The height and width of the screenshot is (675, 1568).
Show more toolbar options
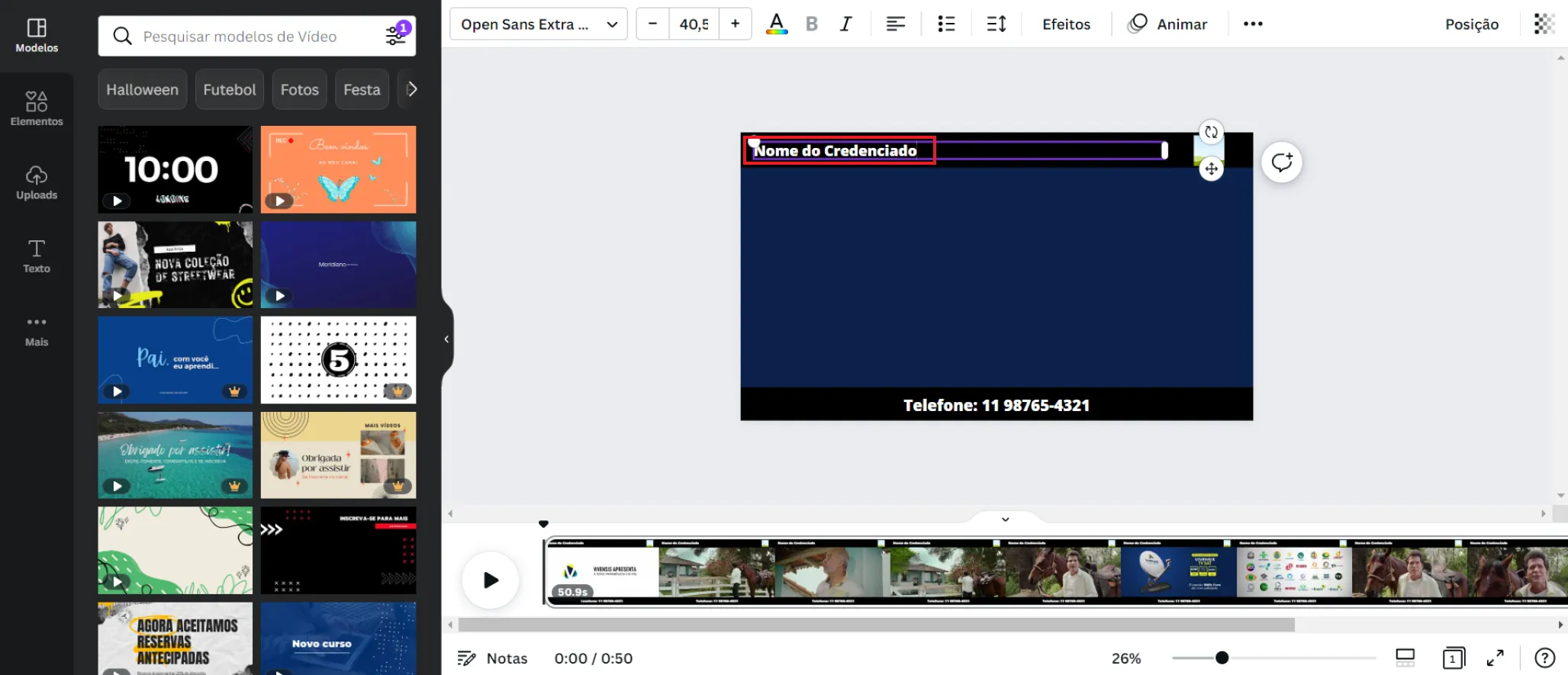pyautogui.click(x=1252, y=24)
